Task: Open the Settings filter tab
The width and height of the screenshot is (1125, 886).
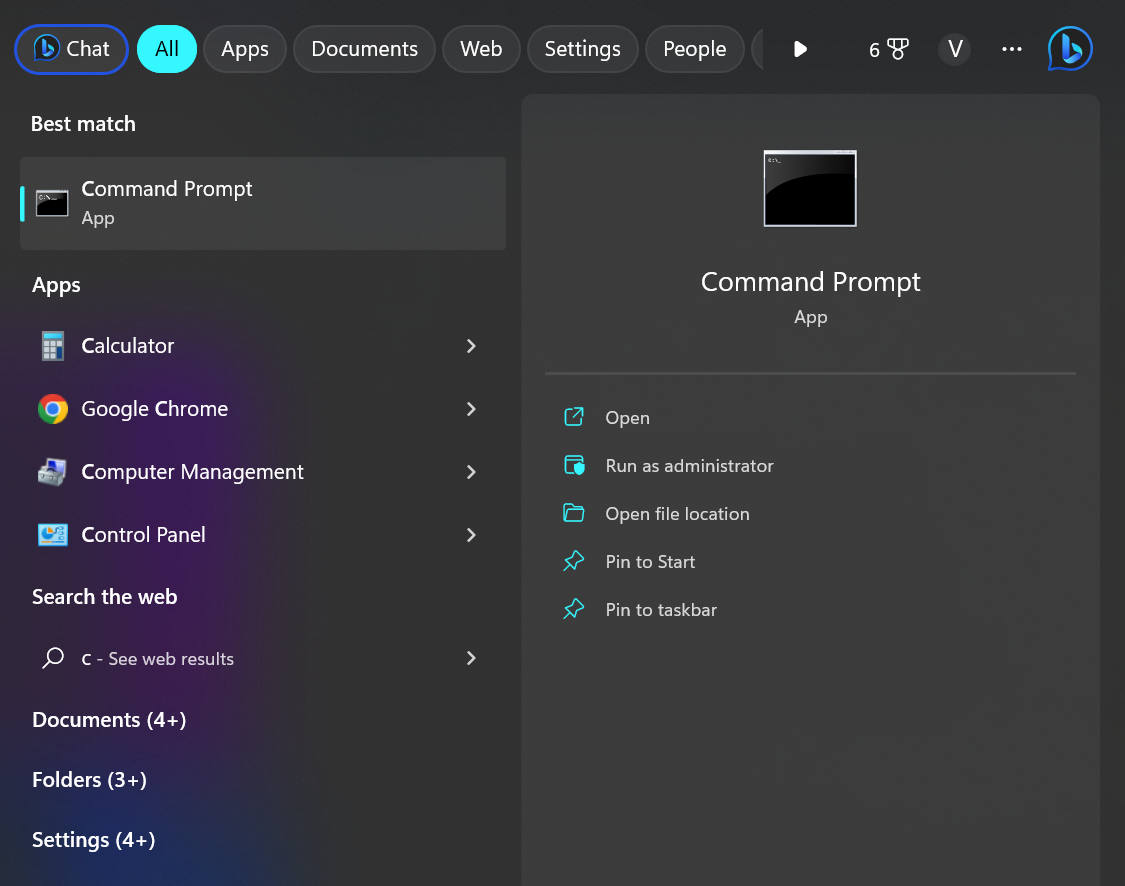Action: 582,49
